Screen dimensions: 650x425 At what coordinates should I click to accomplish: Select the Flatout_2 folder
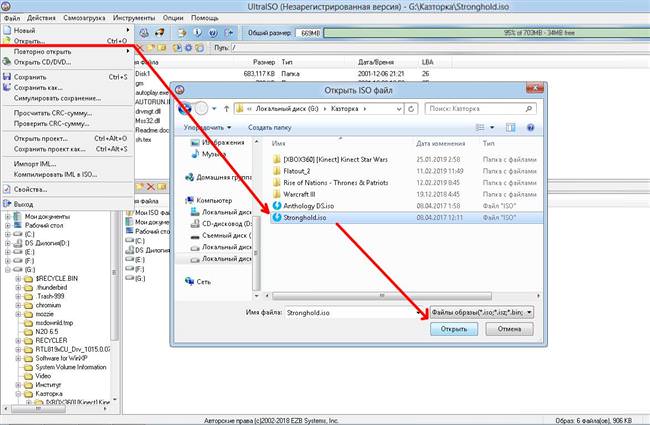point(406,171)
